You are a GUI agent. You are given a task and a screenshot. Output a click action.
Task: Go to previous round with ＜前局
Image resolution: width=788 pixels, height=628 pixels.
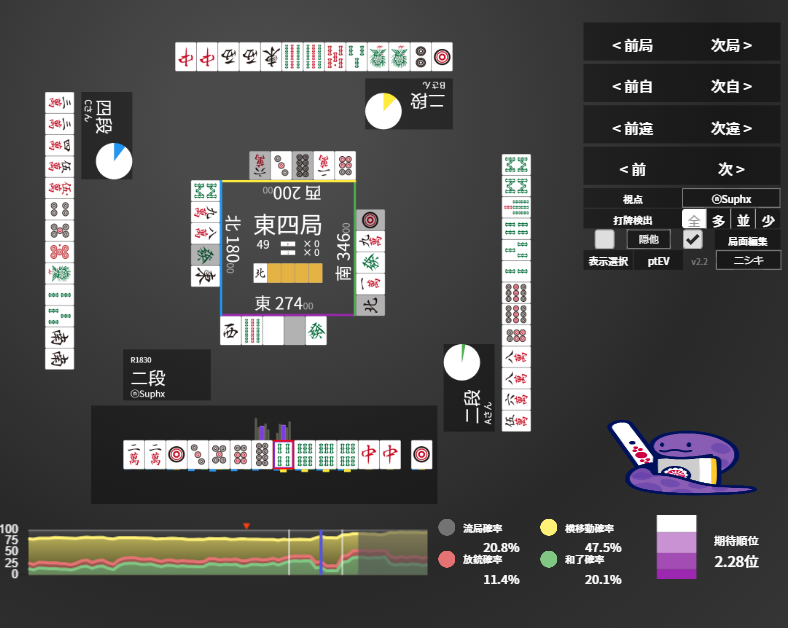pos(632,46)
